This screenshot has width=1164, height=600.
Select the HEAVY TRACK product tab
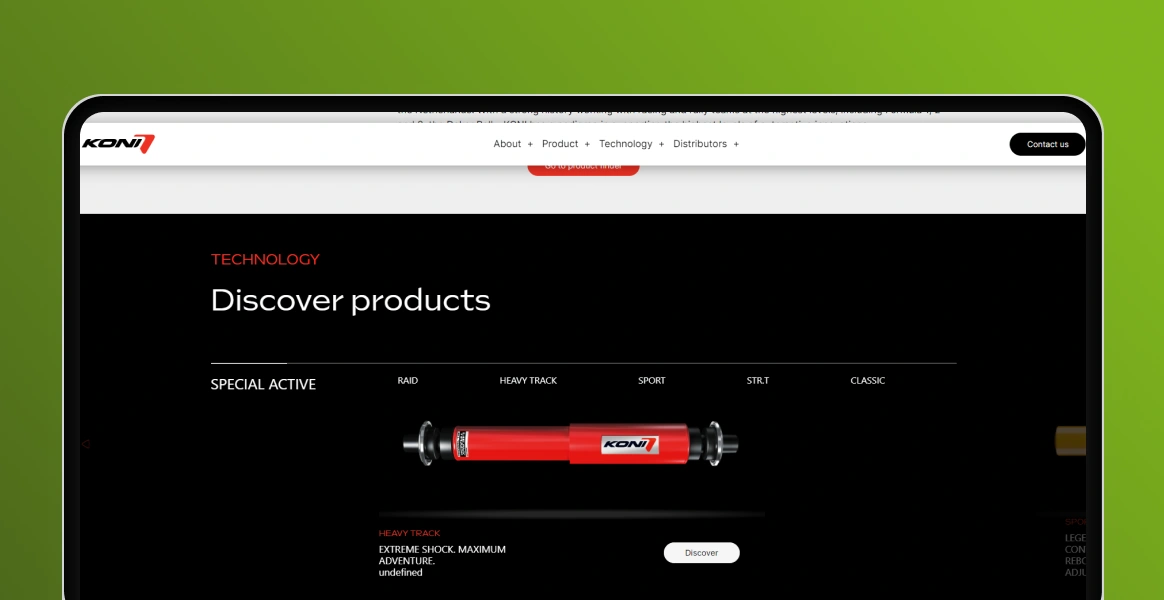[x=528, y=380]
